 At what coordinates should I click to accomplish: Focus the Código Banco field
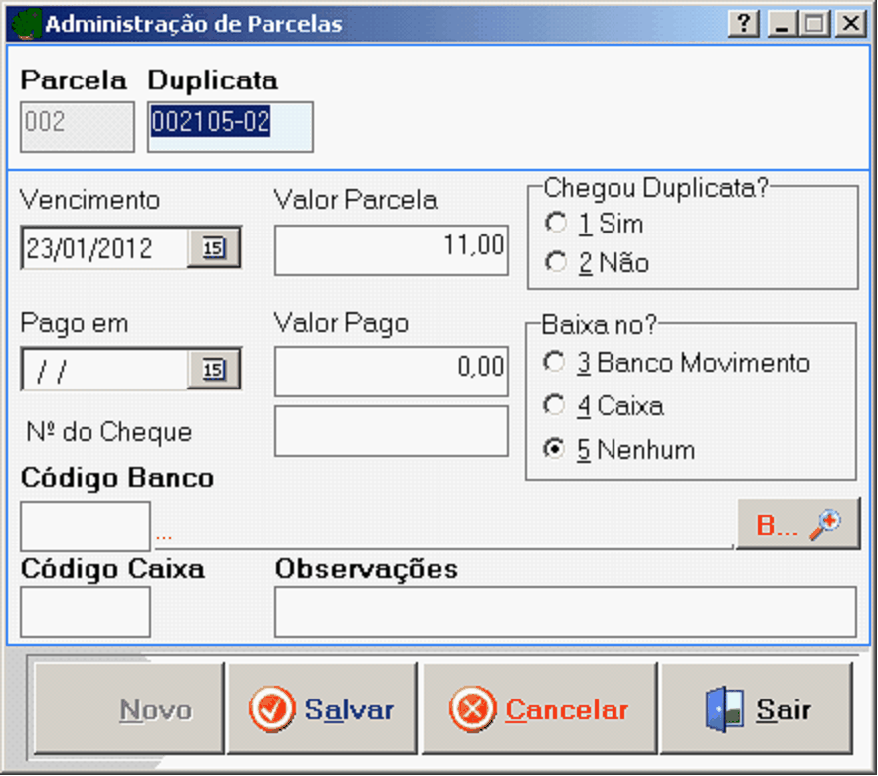tap(85, 526)
